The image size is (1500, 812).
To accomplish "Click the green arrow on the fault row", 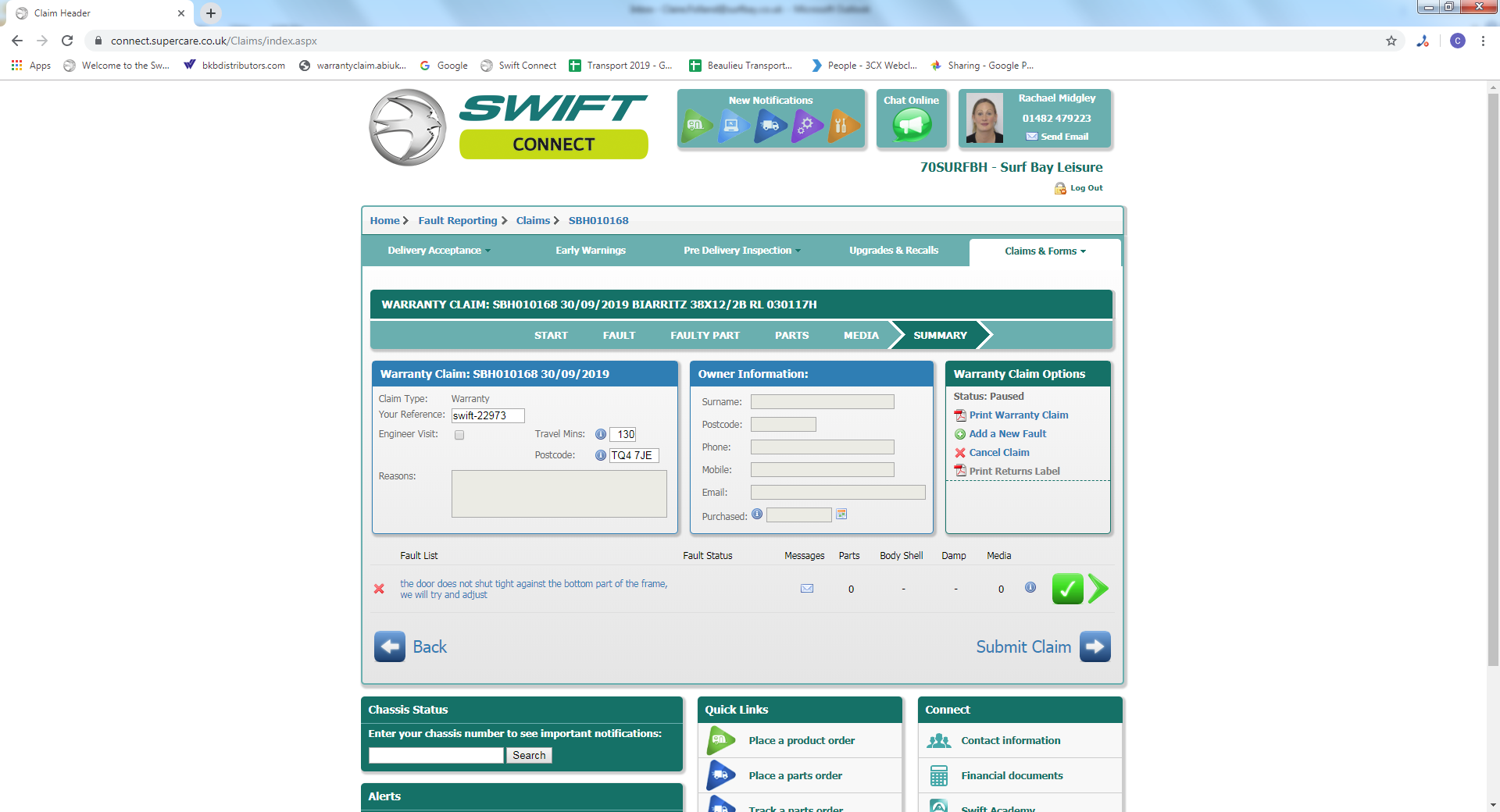I will click(x=1098, y=589).
